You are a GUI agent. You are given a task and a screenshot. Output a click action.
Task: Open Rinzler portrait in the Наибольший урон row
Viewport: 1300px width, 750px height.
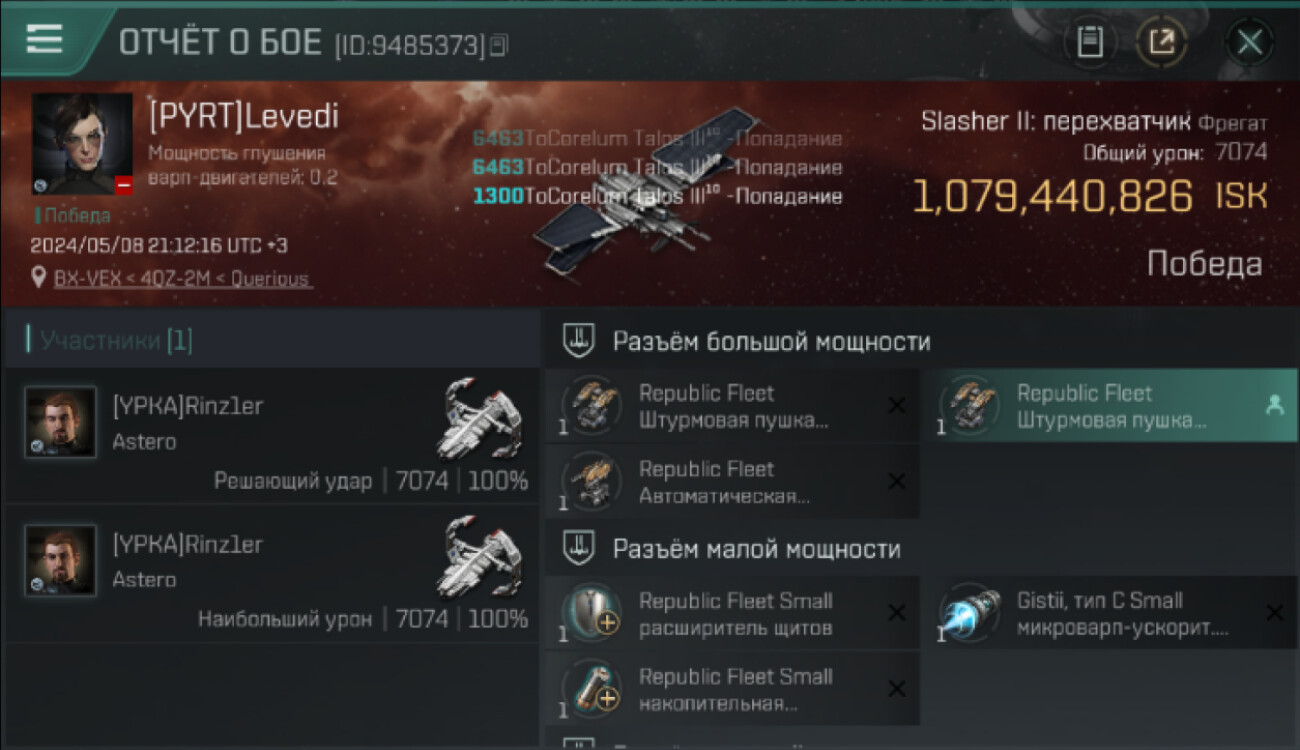[x=61, y=560]
